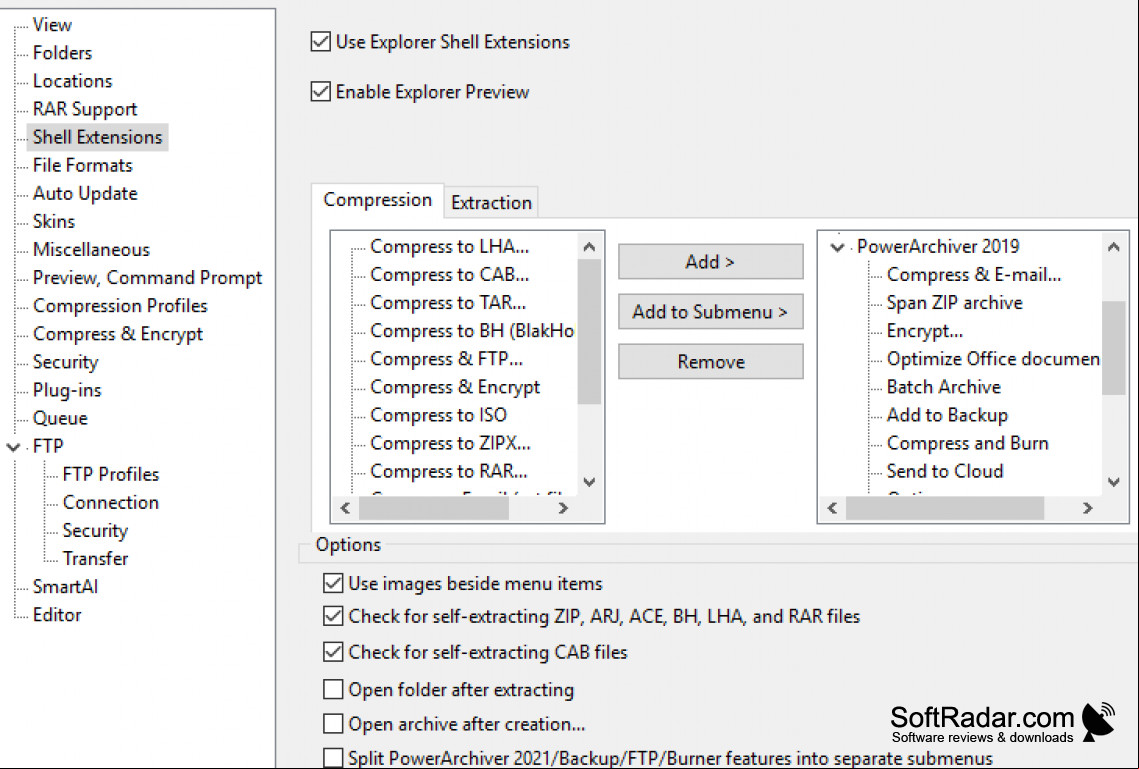Select Connection under FTP
This screenshot has width=1139, height=769.
click(110, 503)
